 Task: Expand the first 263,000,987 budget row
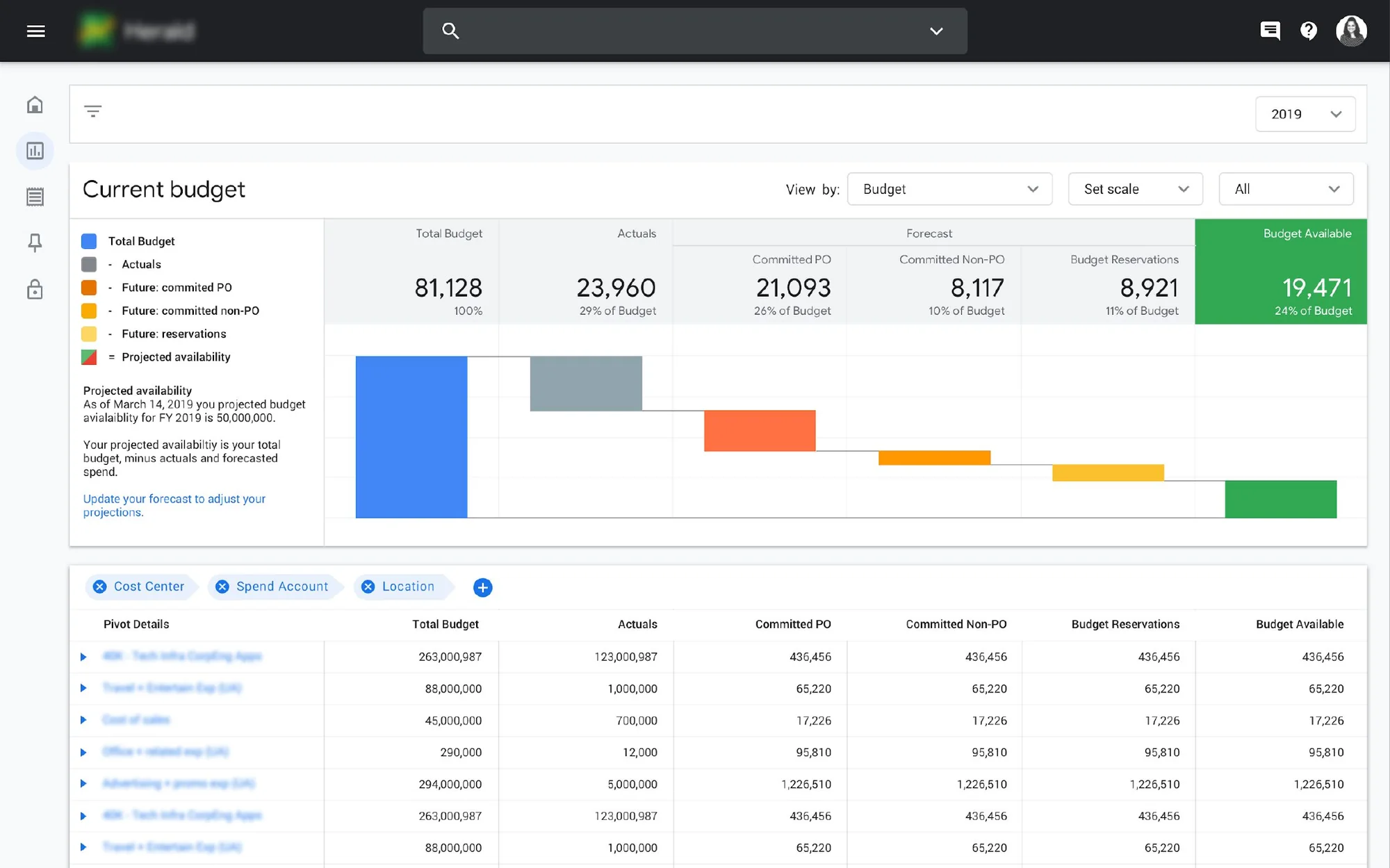click(x=83, y=657)
